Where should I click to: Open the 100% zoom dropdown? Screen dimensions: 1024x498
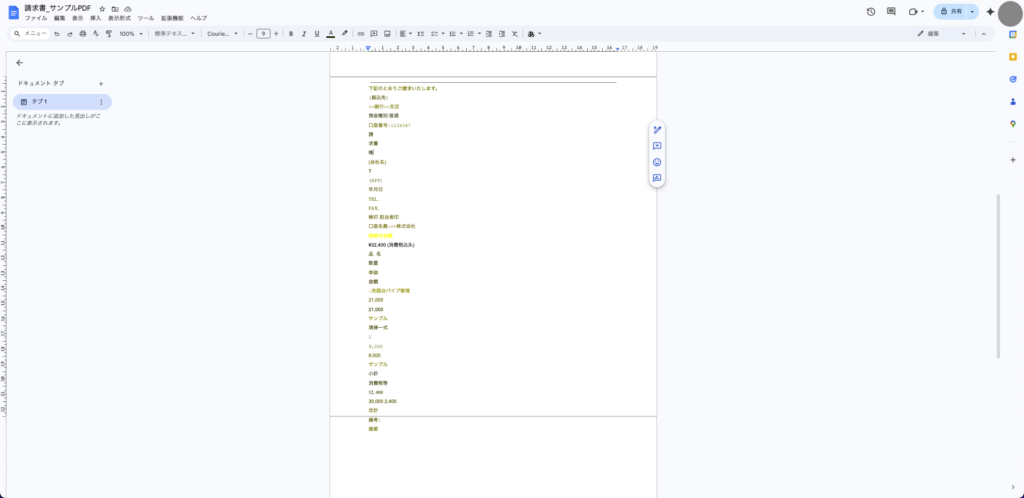point(130,34)
